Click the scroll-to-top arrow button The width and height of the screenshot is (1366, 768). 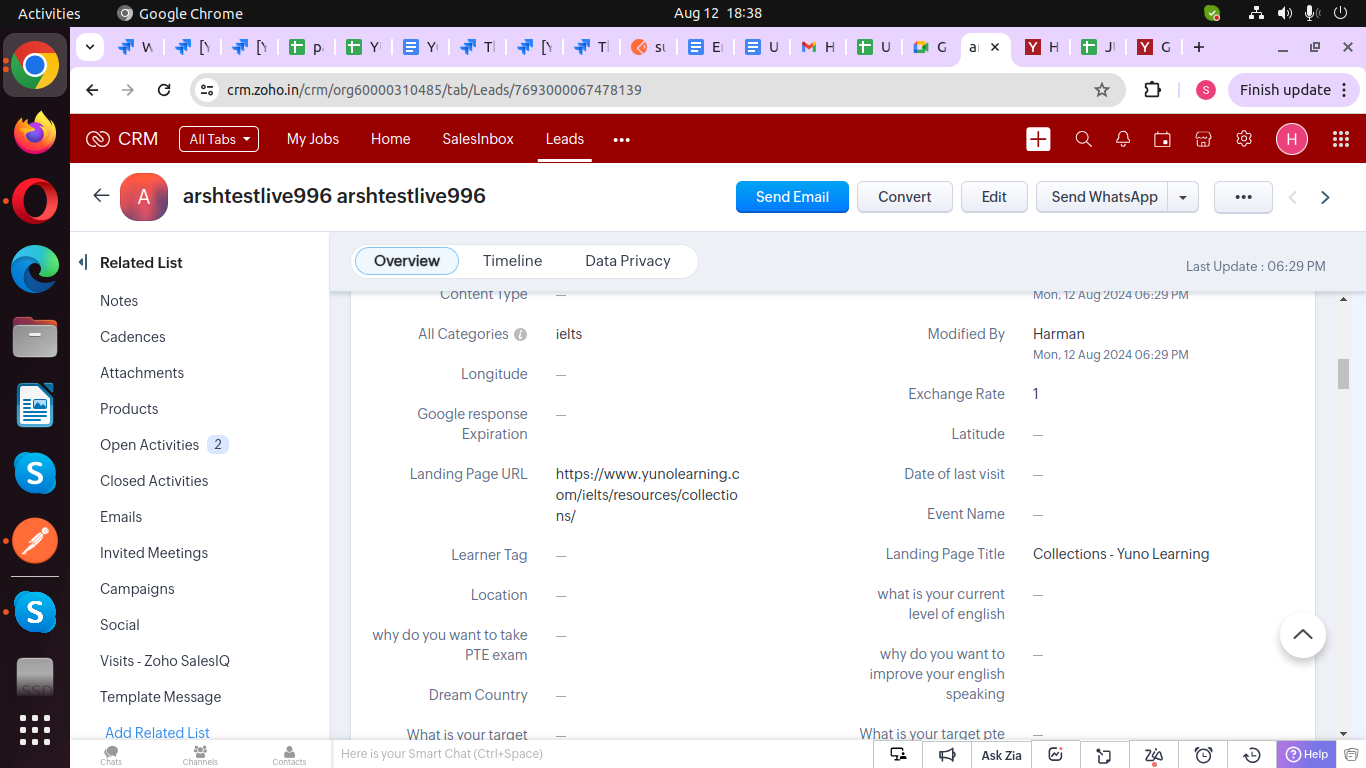(x=1302, y=634)
